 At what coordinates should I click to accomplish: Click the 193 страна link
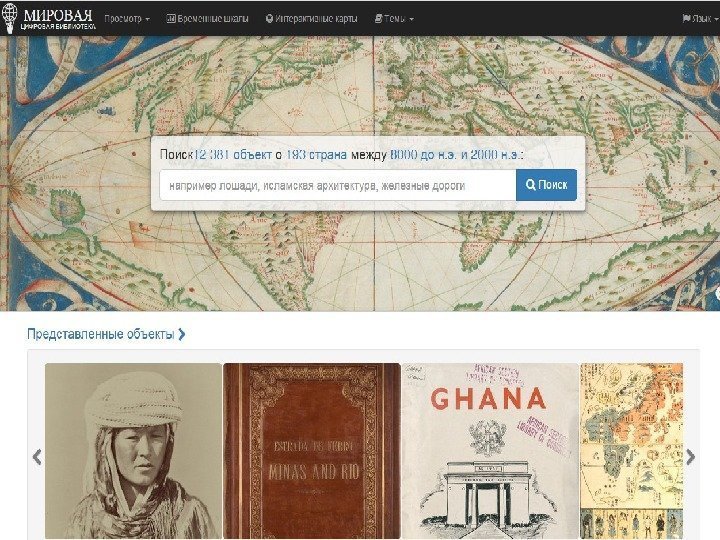click(316, 155)
